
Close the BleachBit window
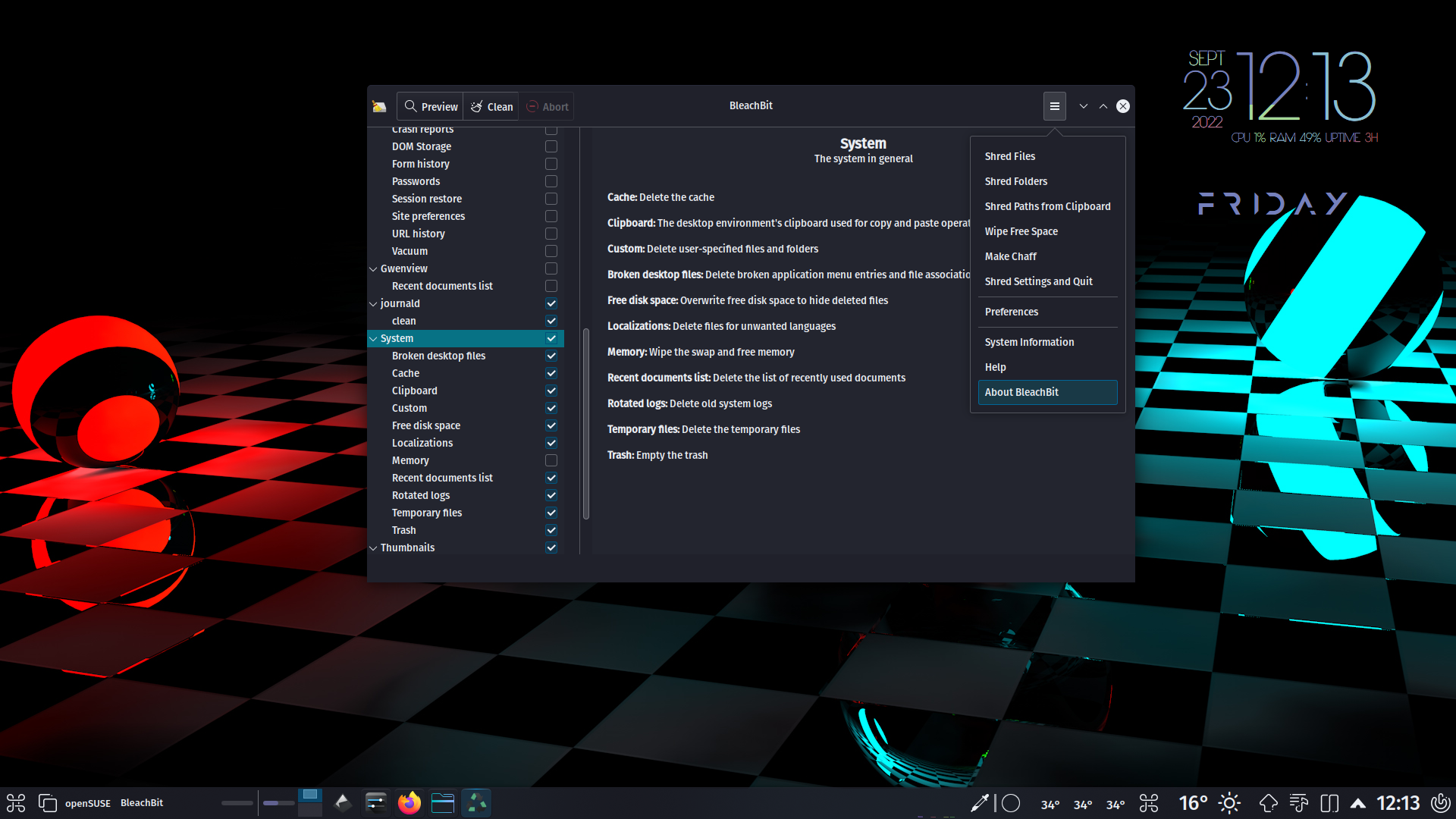click(1123, 106)
